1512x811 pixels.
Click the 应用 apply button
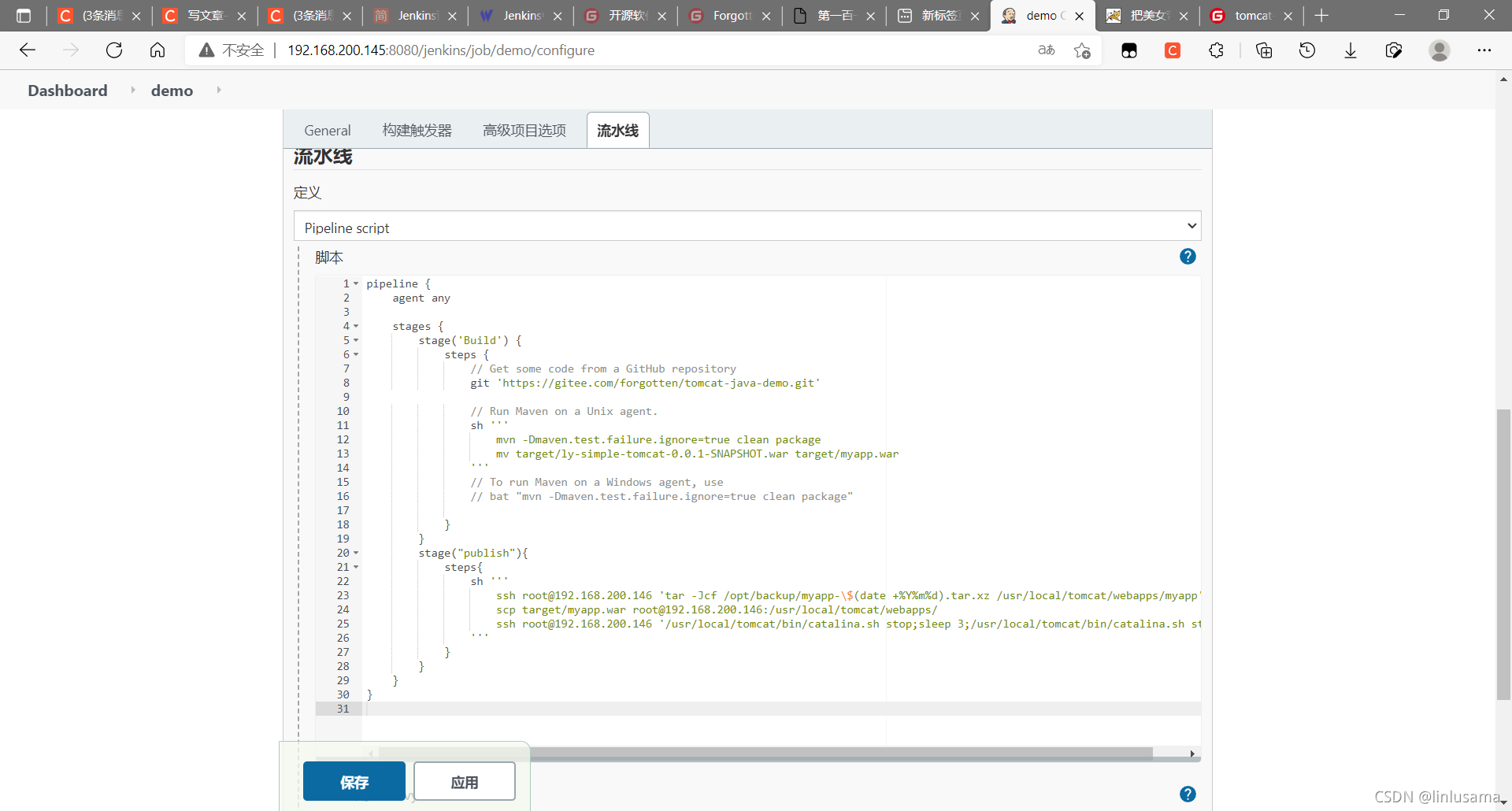[465, 781]
